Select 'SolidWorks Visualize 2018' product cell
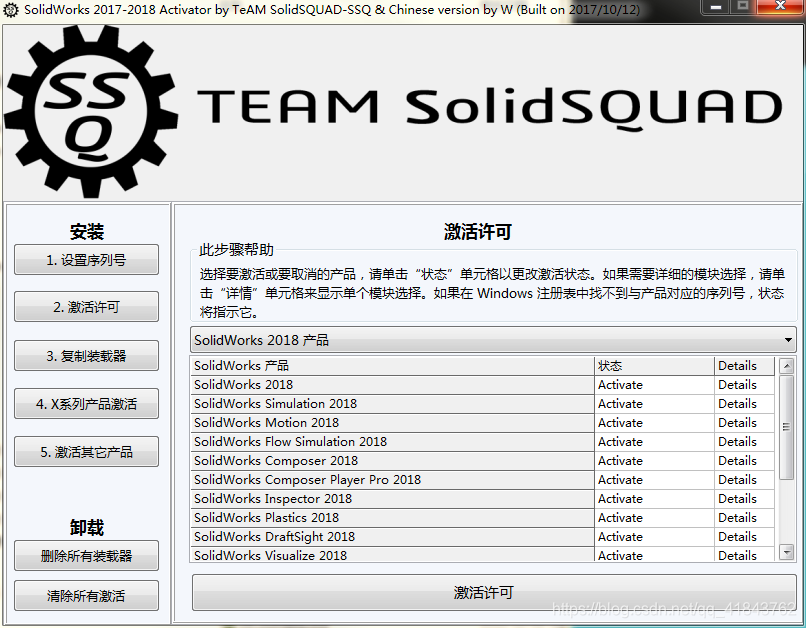The image size is (806, 628). (392, 555)
